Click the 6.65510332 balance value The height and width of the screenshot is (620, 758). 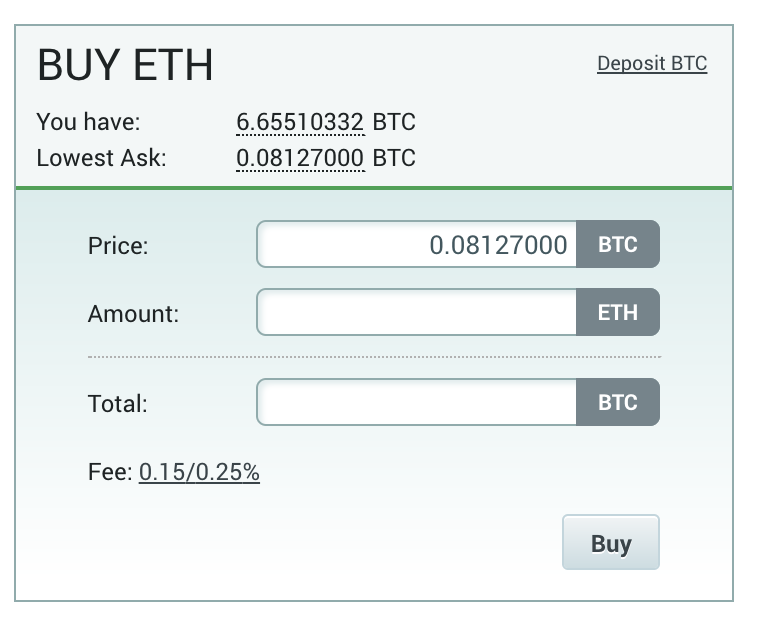tap(300, 123)
